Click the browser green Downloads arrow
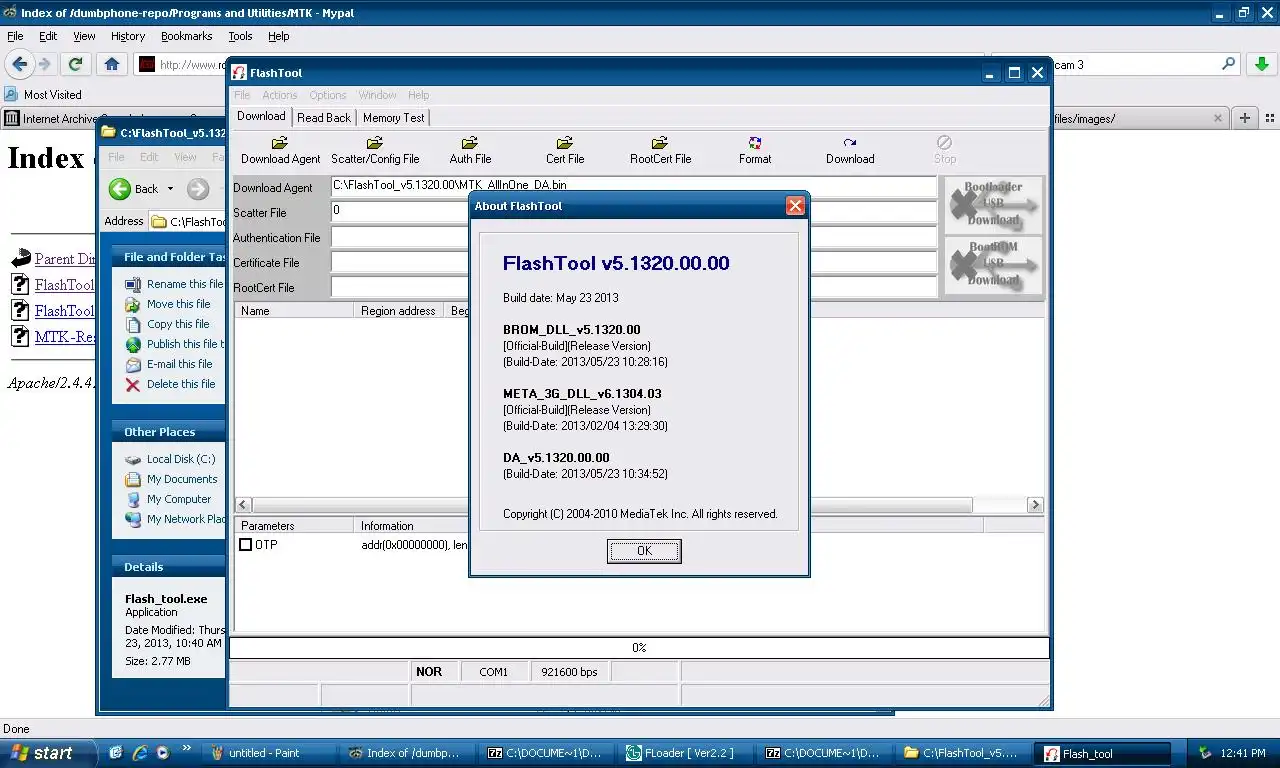 click(x=1260, y=64)
